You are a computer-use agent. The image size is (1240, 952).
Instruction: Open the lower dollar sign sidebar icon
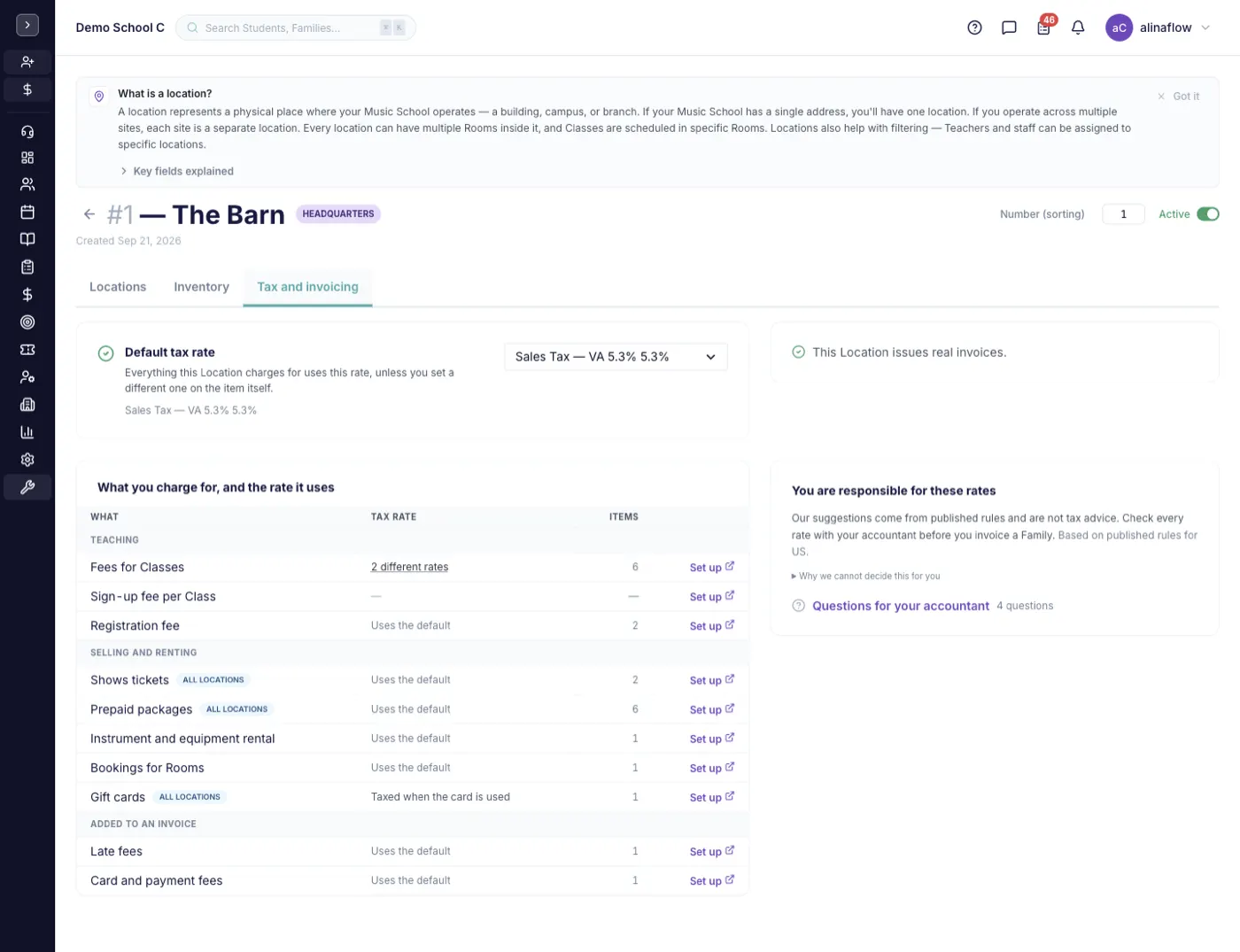point(27,294)
